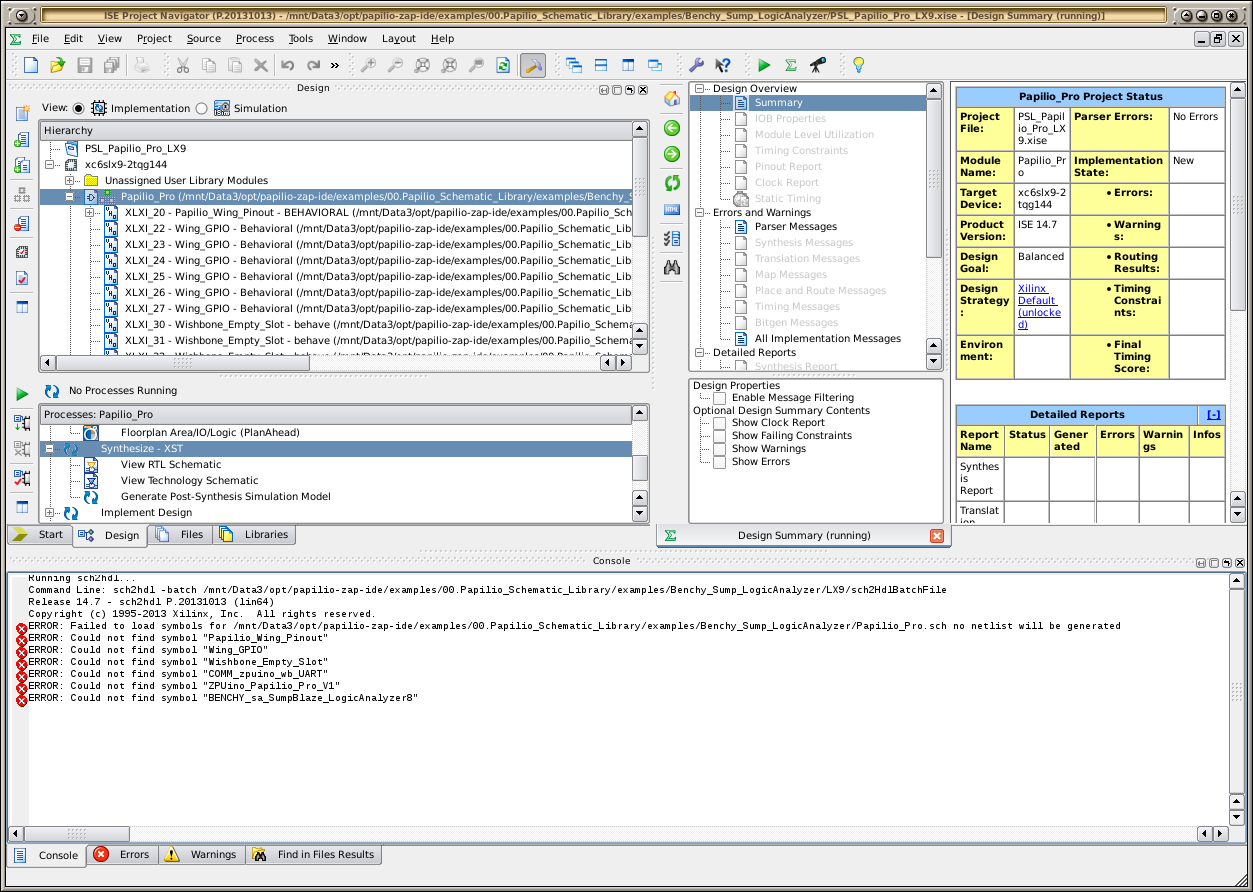1253x892 pixels.
Task: Click the green Implement Top Module play icon
Action: click(764, 65)
